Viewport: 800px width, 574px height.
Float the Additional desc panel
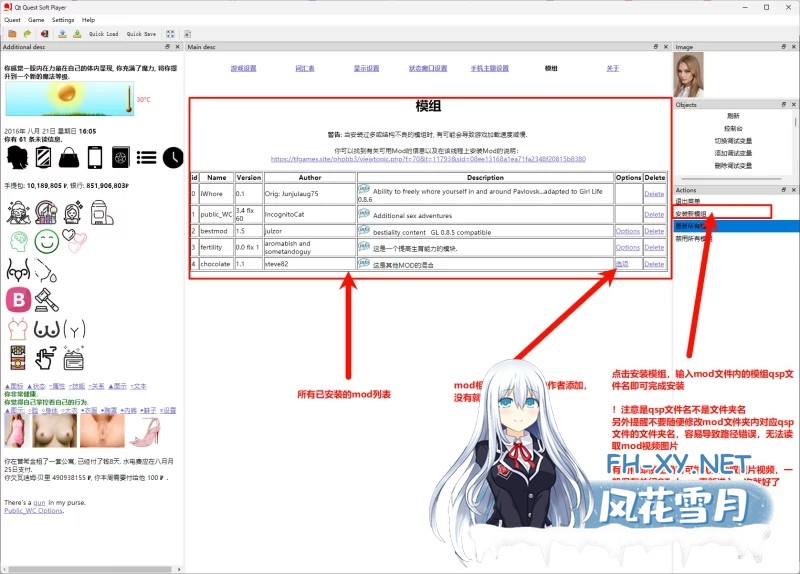168,47
